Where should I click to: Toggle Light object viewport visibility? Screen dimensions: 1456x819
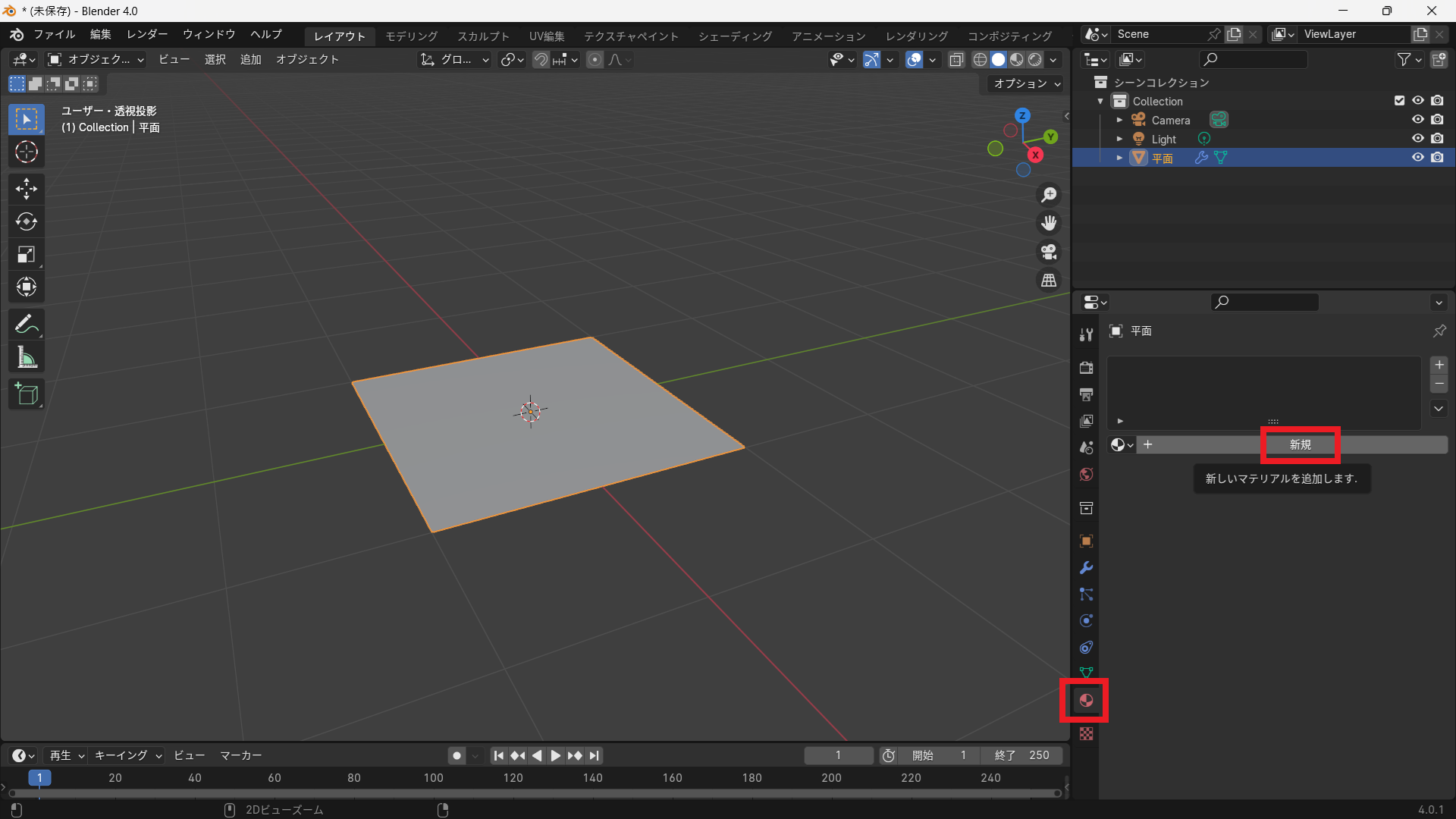point(1417,139)
